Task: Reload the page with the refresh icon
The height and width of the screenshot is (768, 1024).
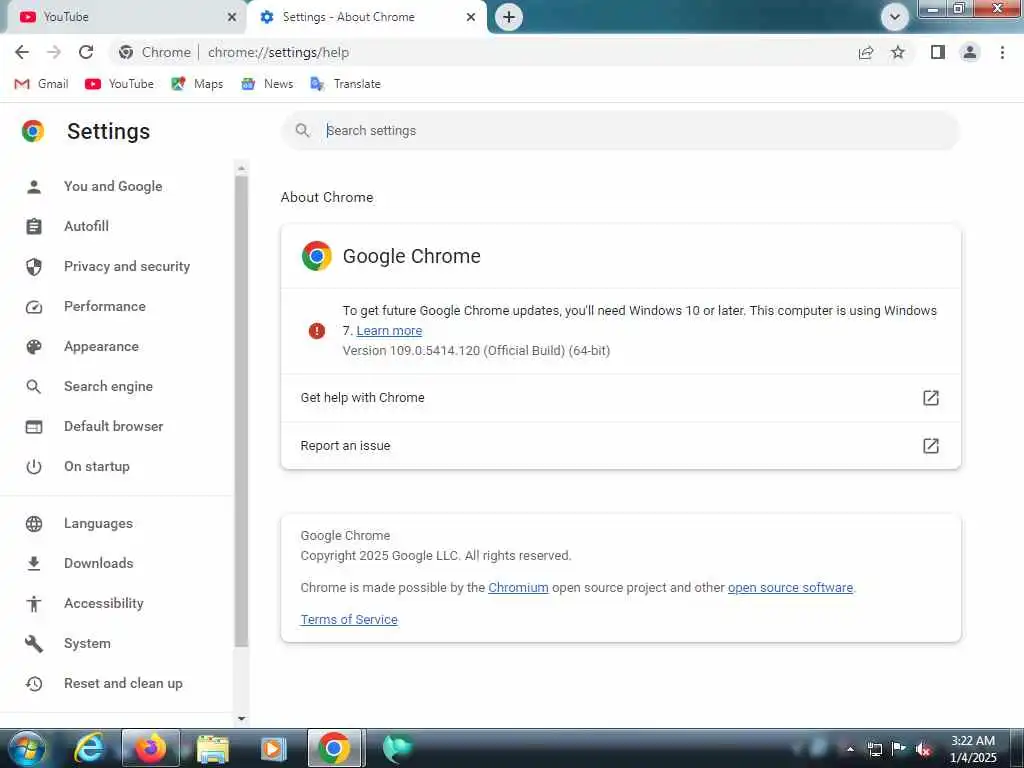Action: click(x=86, y=52)
